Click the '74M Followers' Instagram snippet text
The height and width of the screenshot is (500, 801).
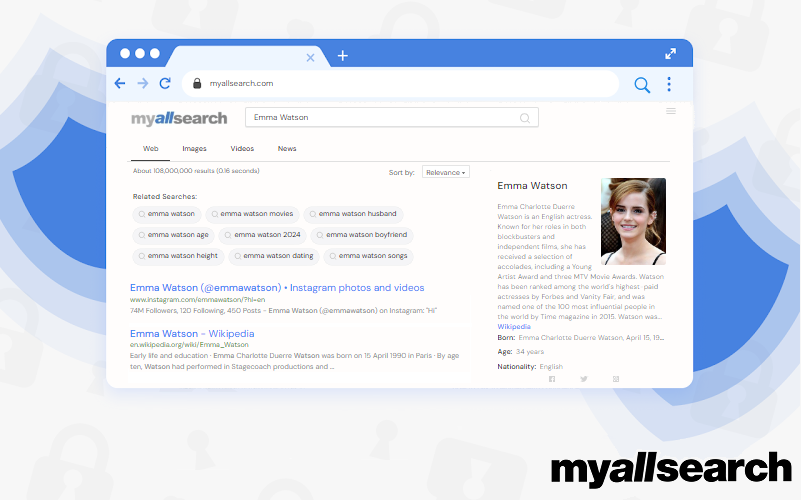pos(284,311)
